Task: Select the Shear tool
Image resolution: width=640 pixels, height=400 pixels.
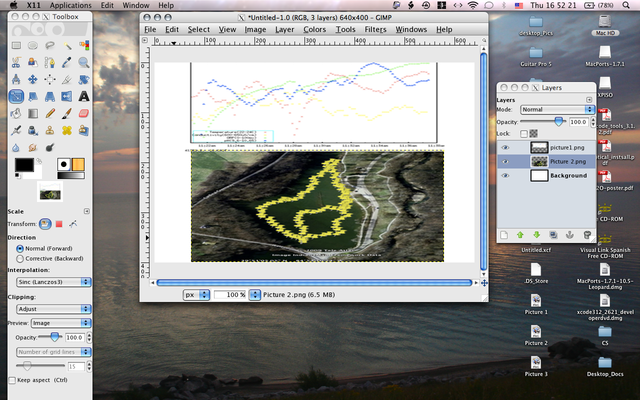Action: tap(33, 96)
